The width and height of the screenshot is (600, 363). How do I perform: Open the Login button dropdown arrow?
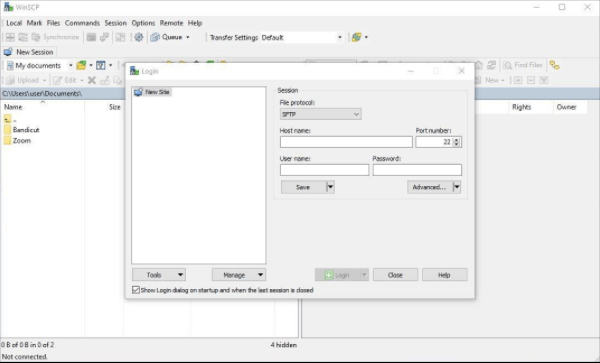click(364, 275)
